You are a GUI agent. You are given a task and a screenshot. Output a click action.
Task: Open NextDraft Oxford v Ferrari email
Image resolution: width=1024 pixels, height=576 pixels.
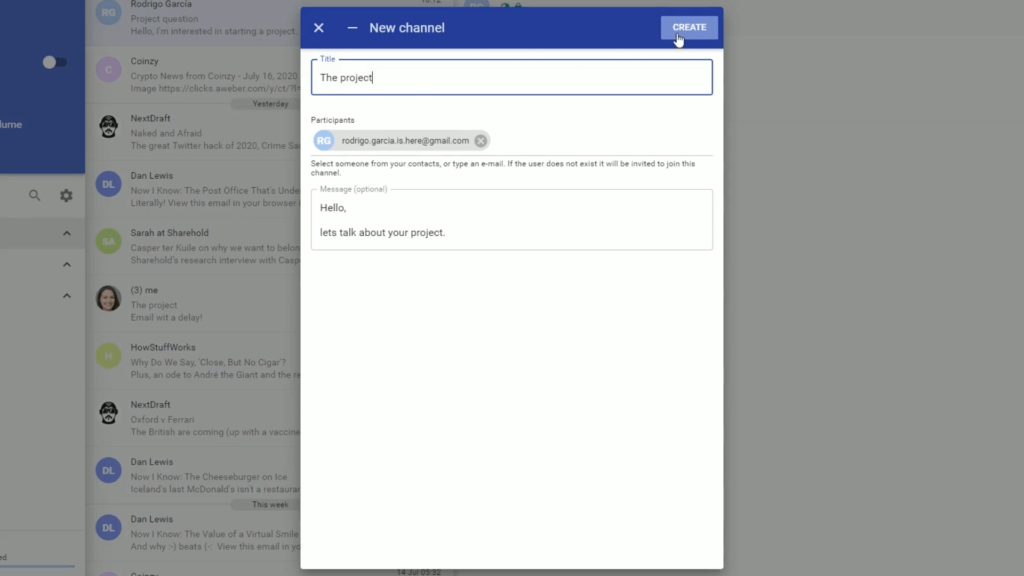click(200, 419)
